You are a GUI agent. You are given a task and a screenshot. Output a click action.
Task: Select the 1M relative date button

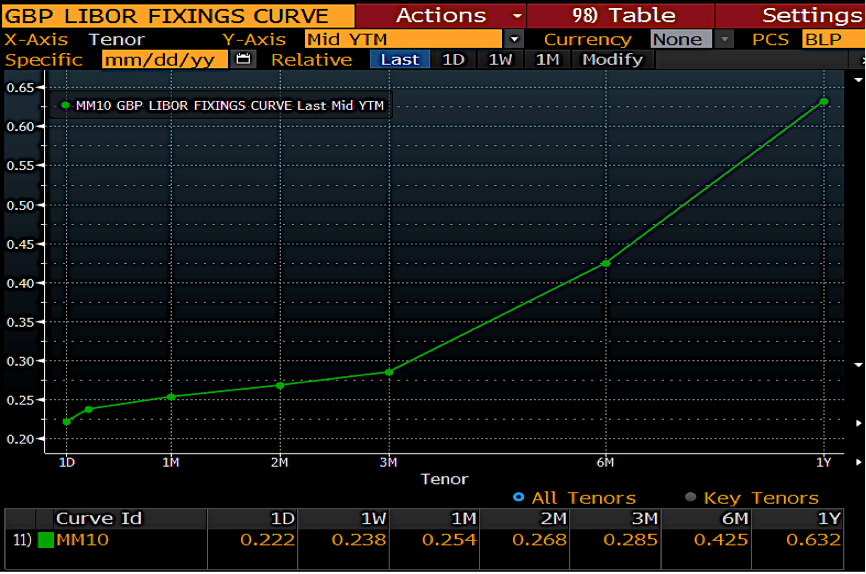point(547,60)
